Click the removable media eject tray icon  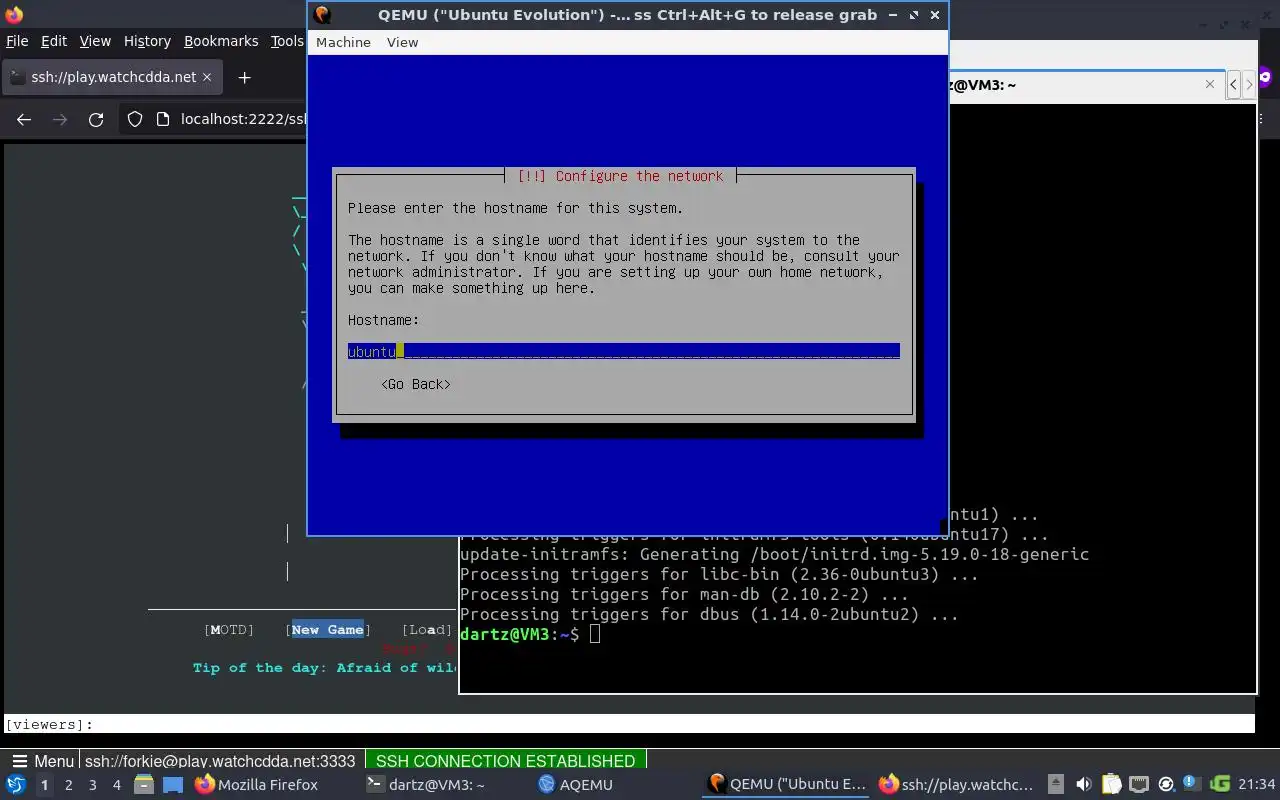click(1056, 785)
